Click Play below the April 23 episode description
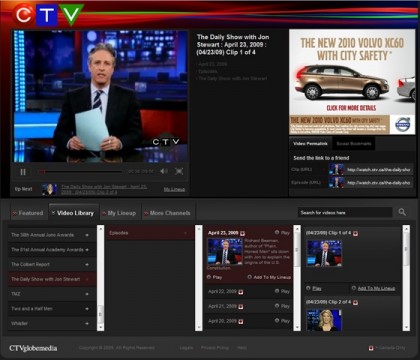This screenshot has width=420, height=360. (214, 277)
